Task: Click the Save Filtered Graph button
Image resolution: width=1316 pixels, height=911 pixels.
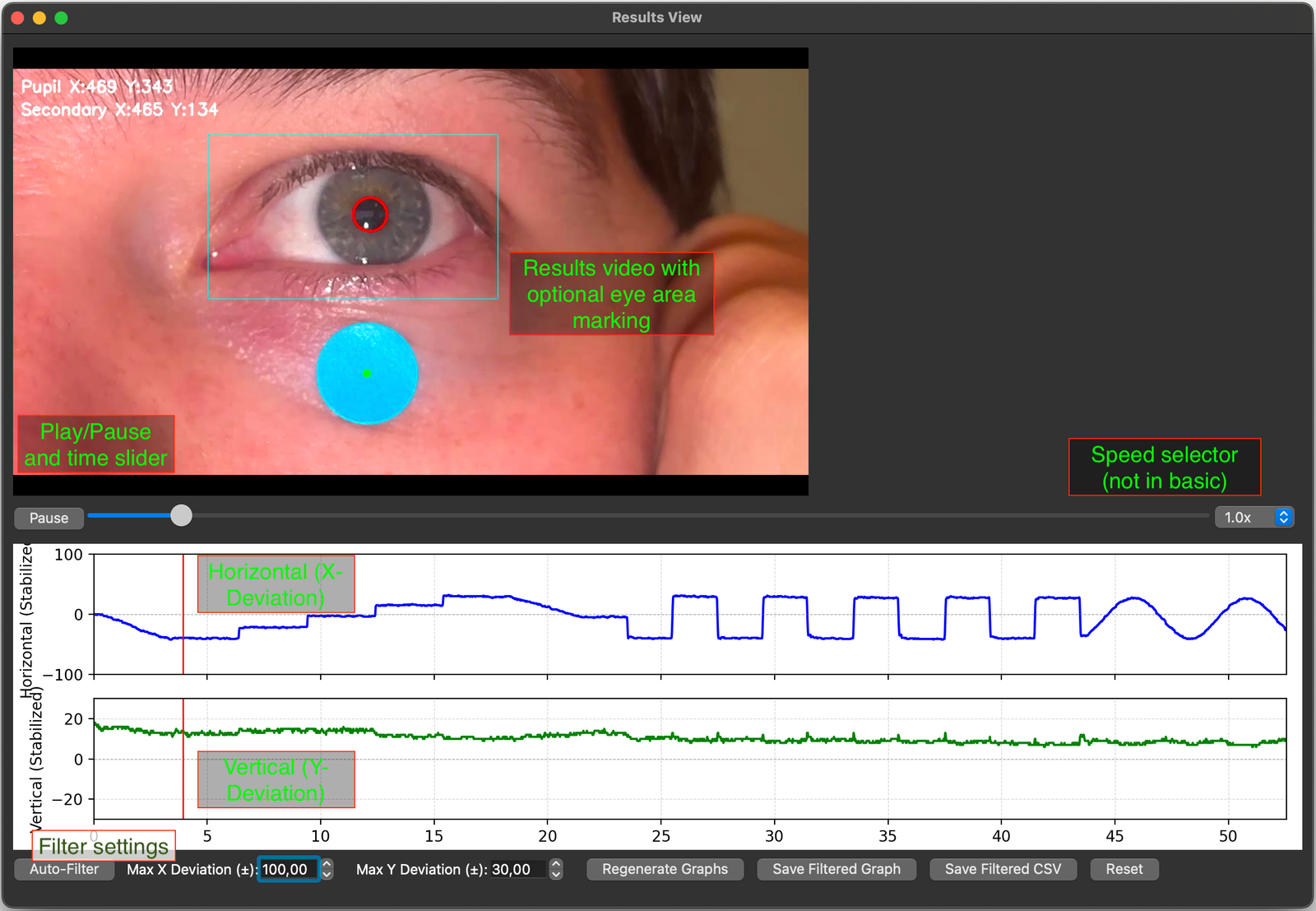Action: (836, 869)
